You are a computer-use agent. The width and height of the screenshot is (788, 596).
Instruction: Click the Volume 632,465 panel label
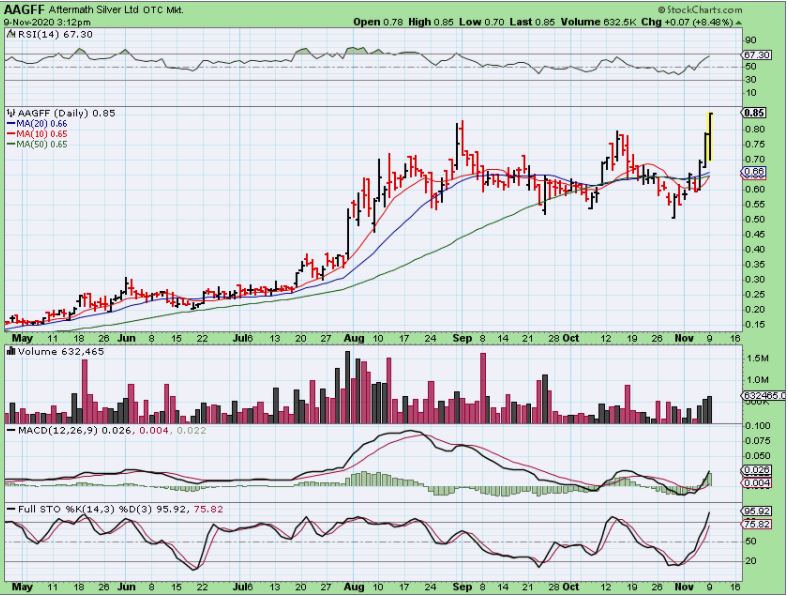pyautogui.click(x=61, y=351)
